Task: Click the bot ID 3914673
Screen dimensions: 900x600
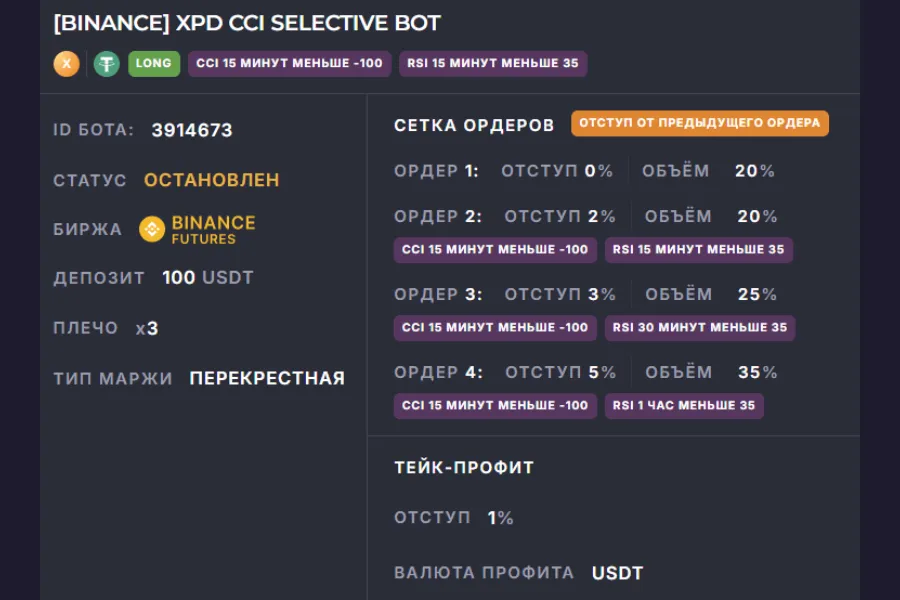Action: (x=192, y=130)
